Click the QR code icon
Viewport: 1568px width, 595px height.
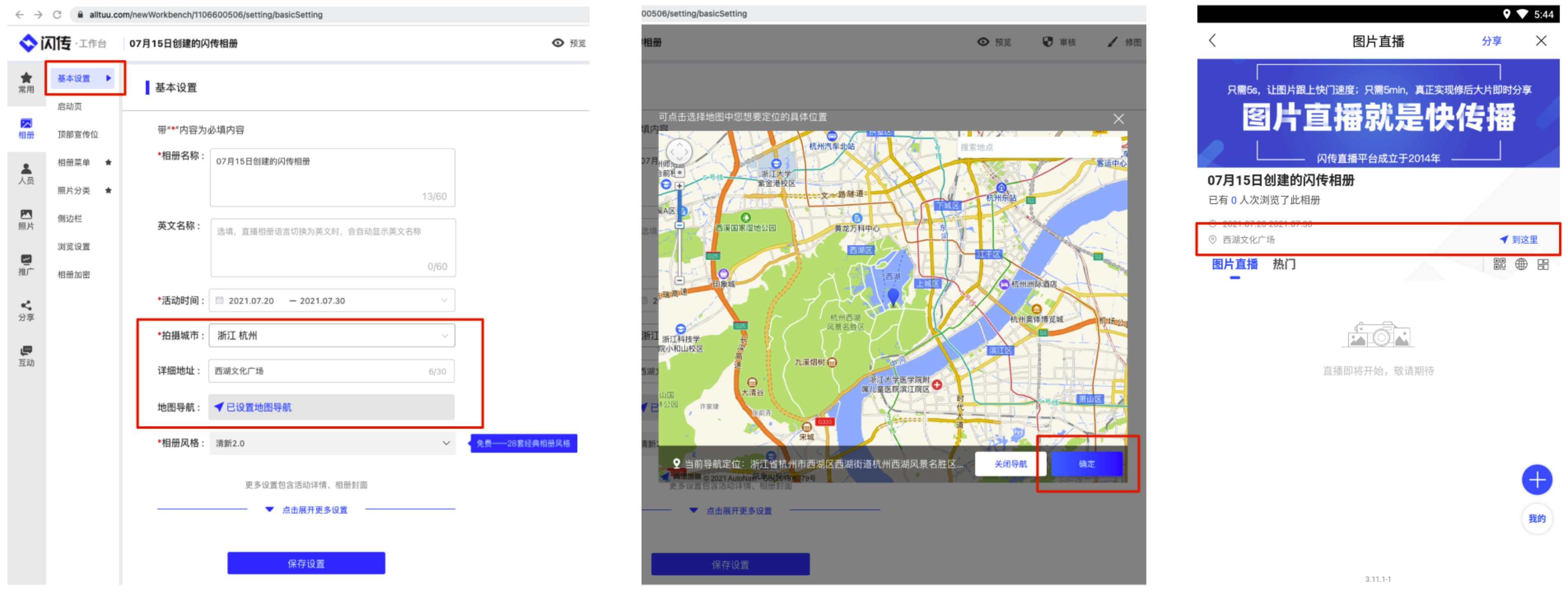(1499, 264)
